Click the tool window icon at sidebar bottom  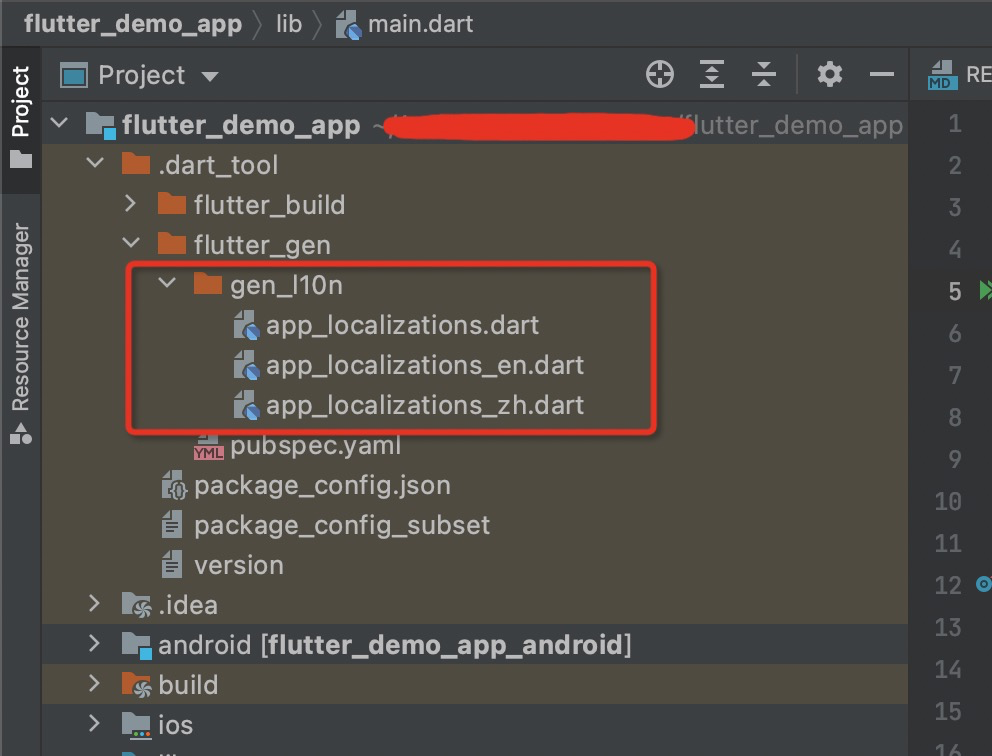click(x=22, y=434)
